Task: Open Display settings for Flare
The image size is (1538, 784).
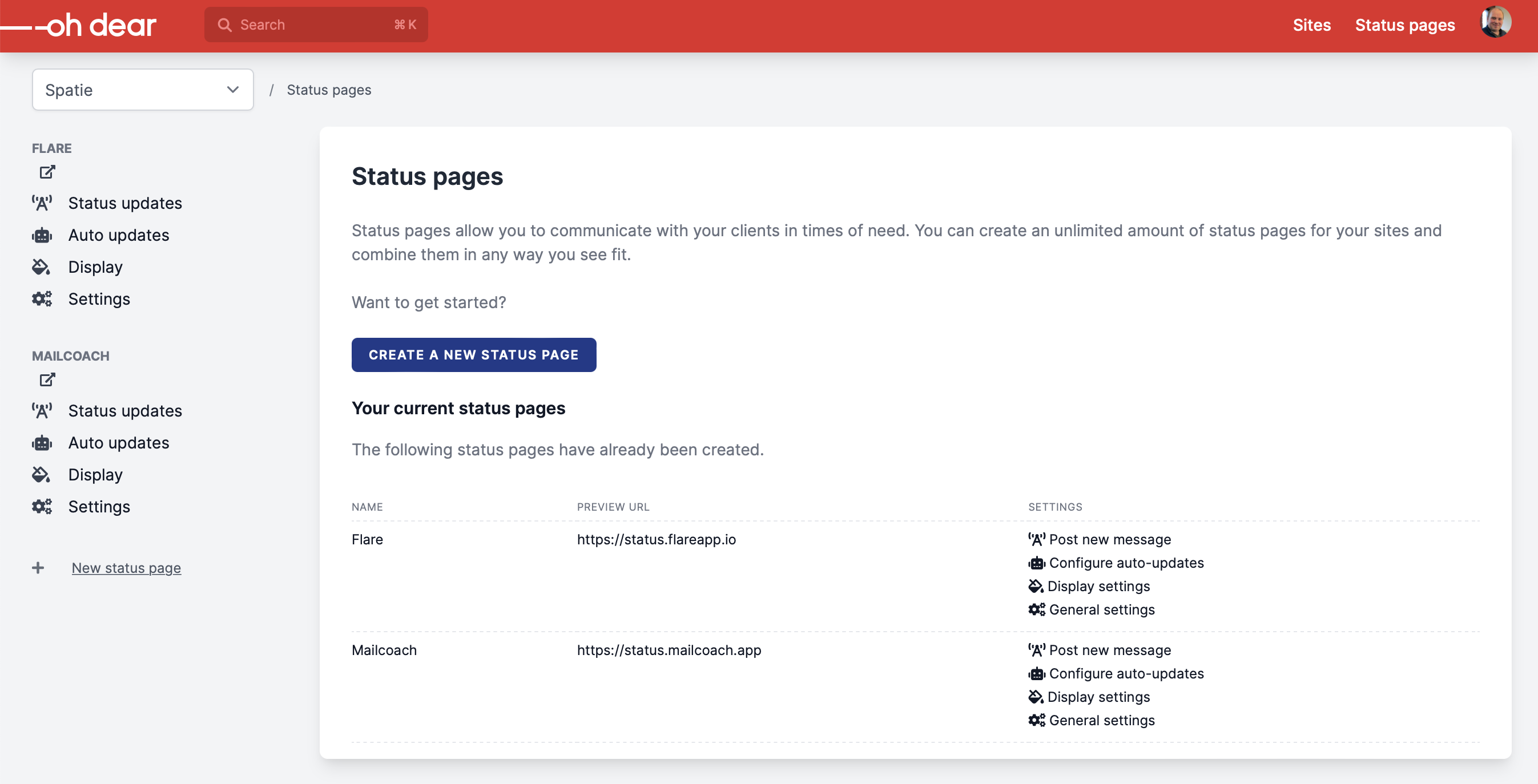Action: tap(1098, 586)
